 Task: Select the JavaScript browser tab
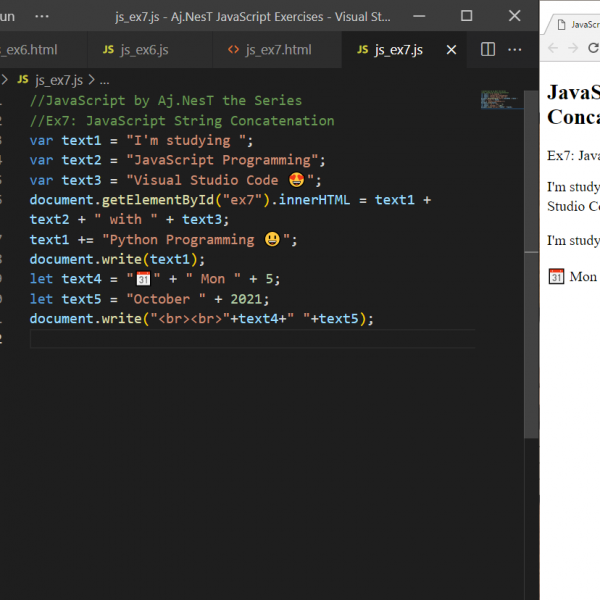tap(580, 23)
